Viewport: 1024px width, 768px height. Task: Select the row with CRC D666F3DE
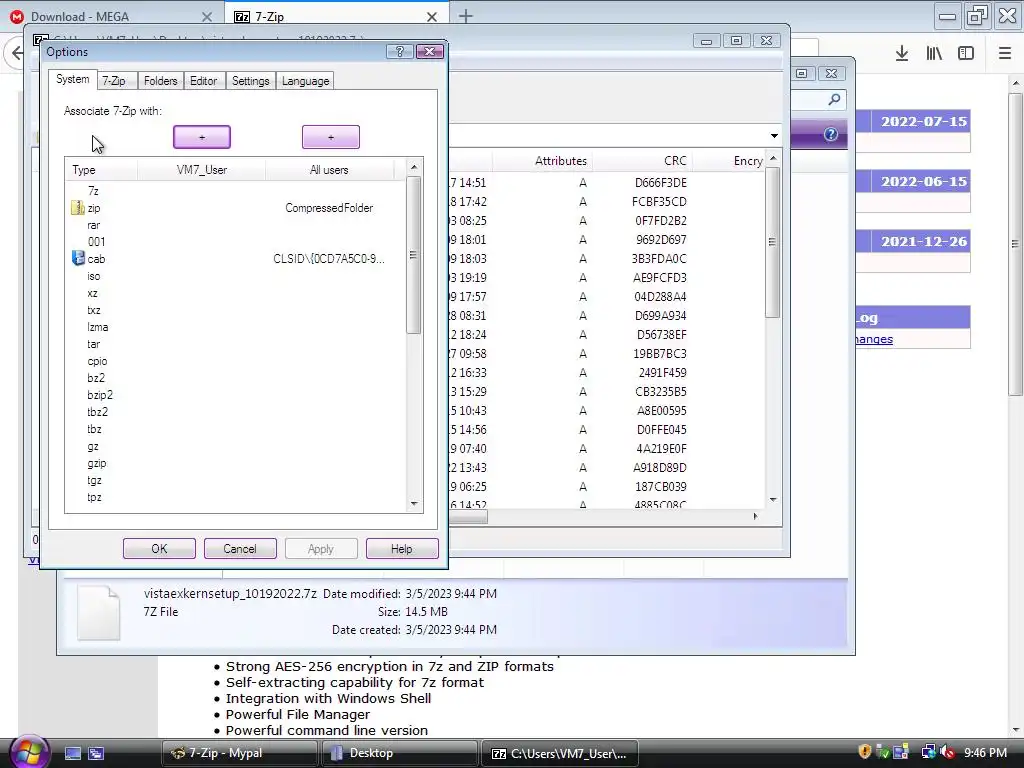607,182
